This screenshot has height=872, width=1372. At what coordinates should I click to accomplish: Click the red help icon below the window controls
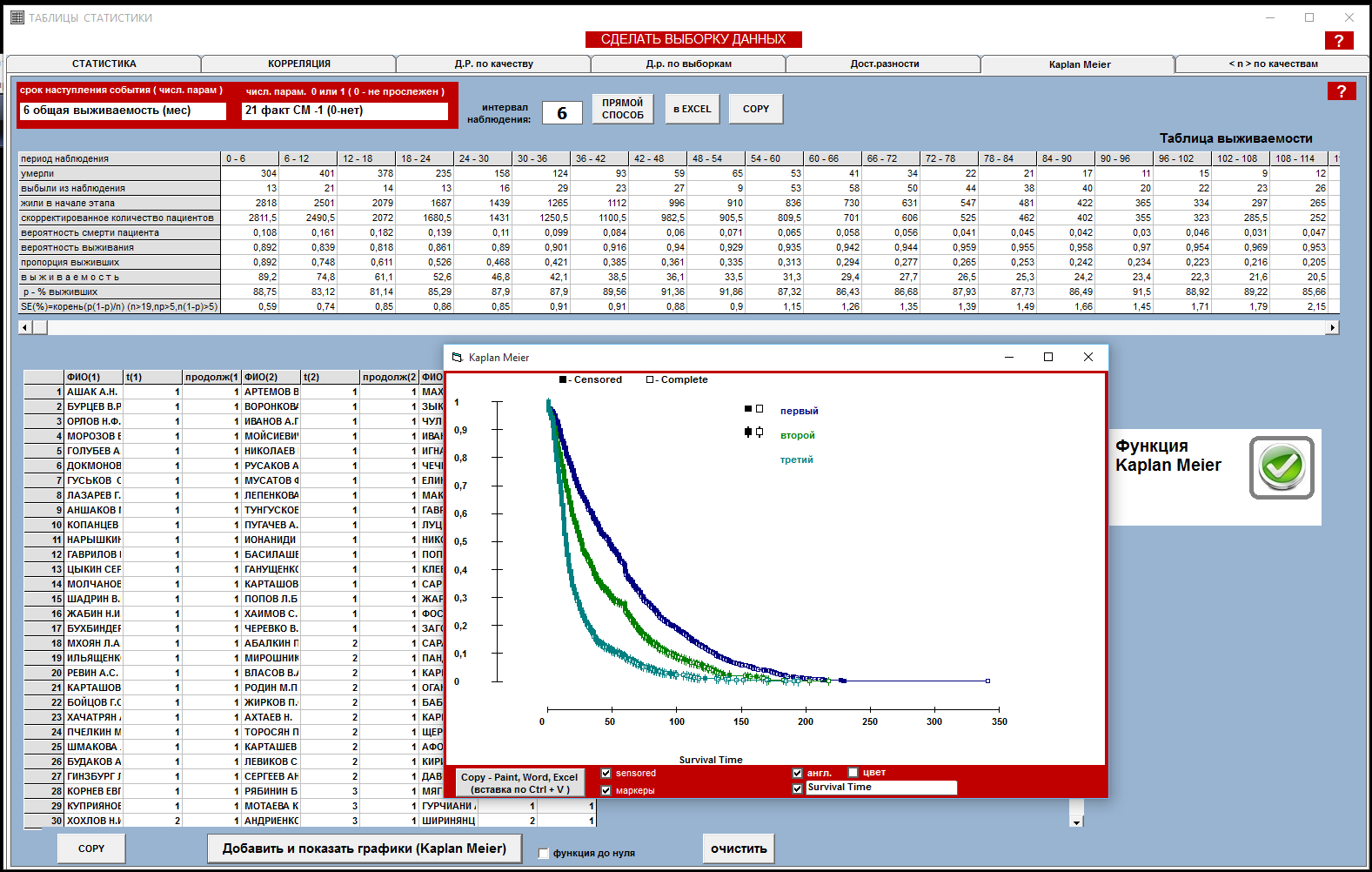[x=1338, y=41]
